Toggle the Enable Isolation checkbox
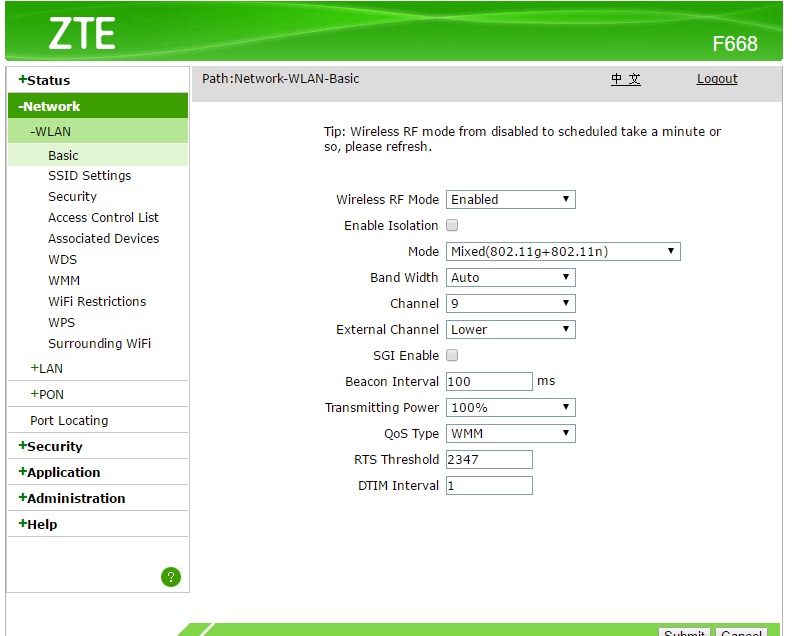The width and height of the screenshot is (801, 636). (x=452, y=225)
